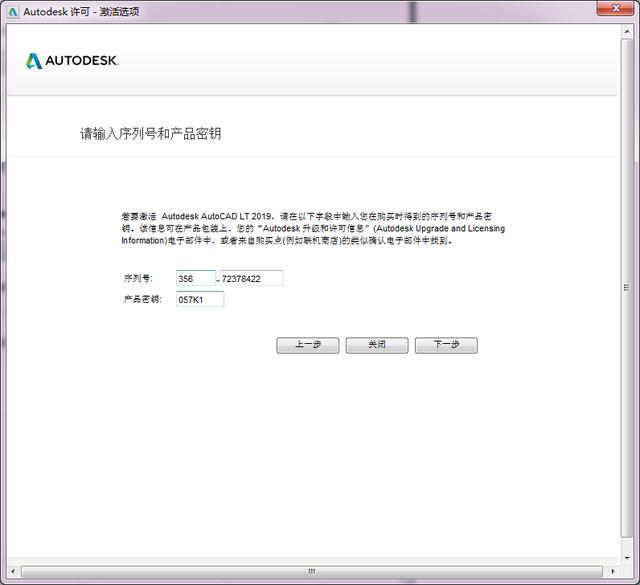
Task: Click vertical scrollbar up arrow
Action: pyautogui.click(x=627, y=31)
